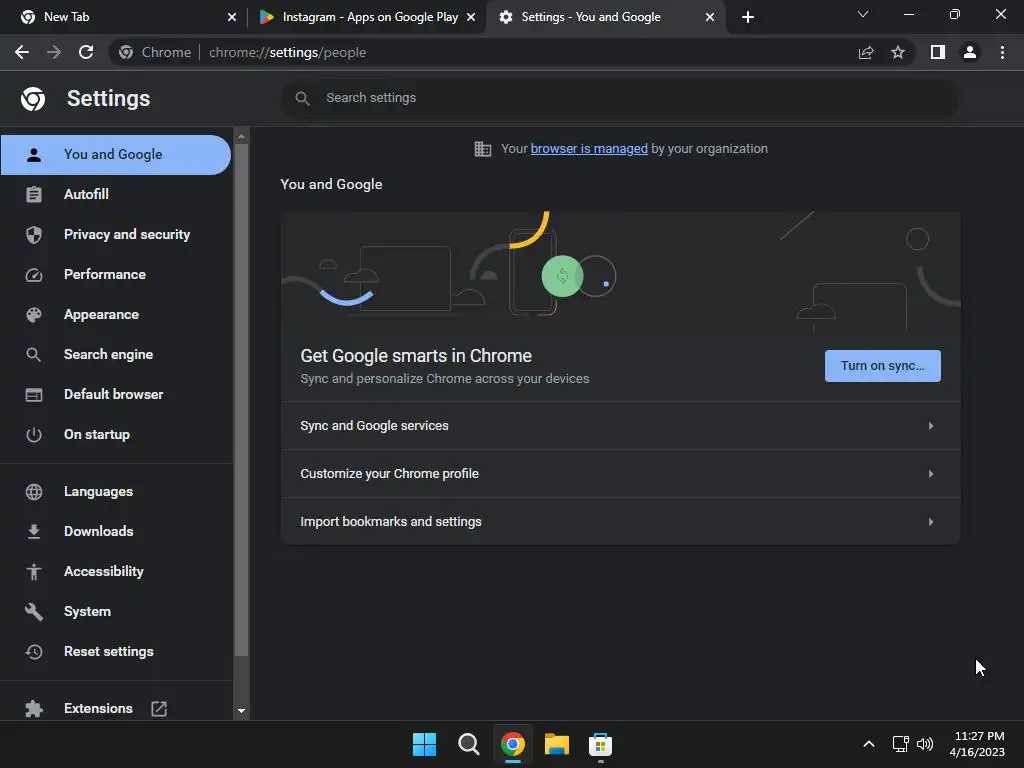The height and width of the screenshot is (768, 1024).
Task: Click the network tray icon
Action: pyautogui.click(x=901, y=744)
